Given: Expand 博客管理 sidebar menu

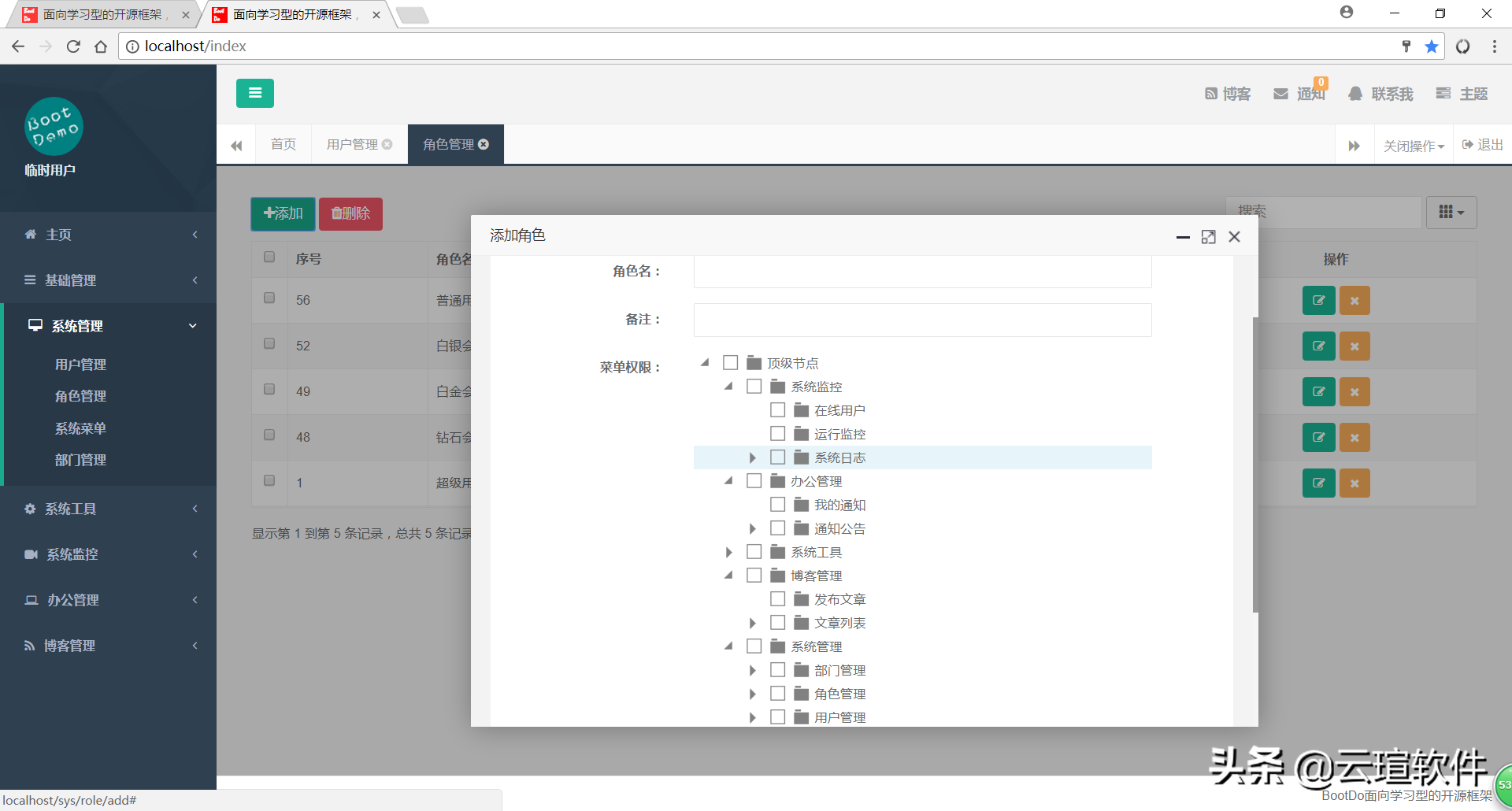Looking at the screenshot, I should click(108, 646).
